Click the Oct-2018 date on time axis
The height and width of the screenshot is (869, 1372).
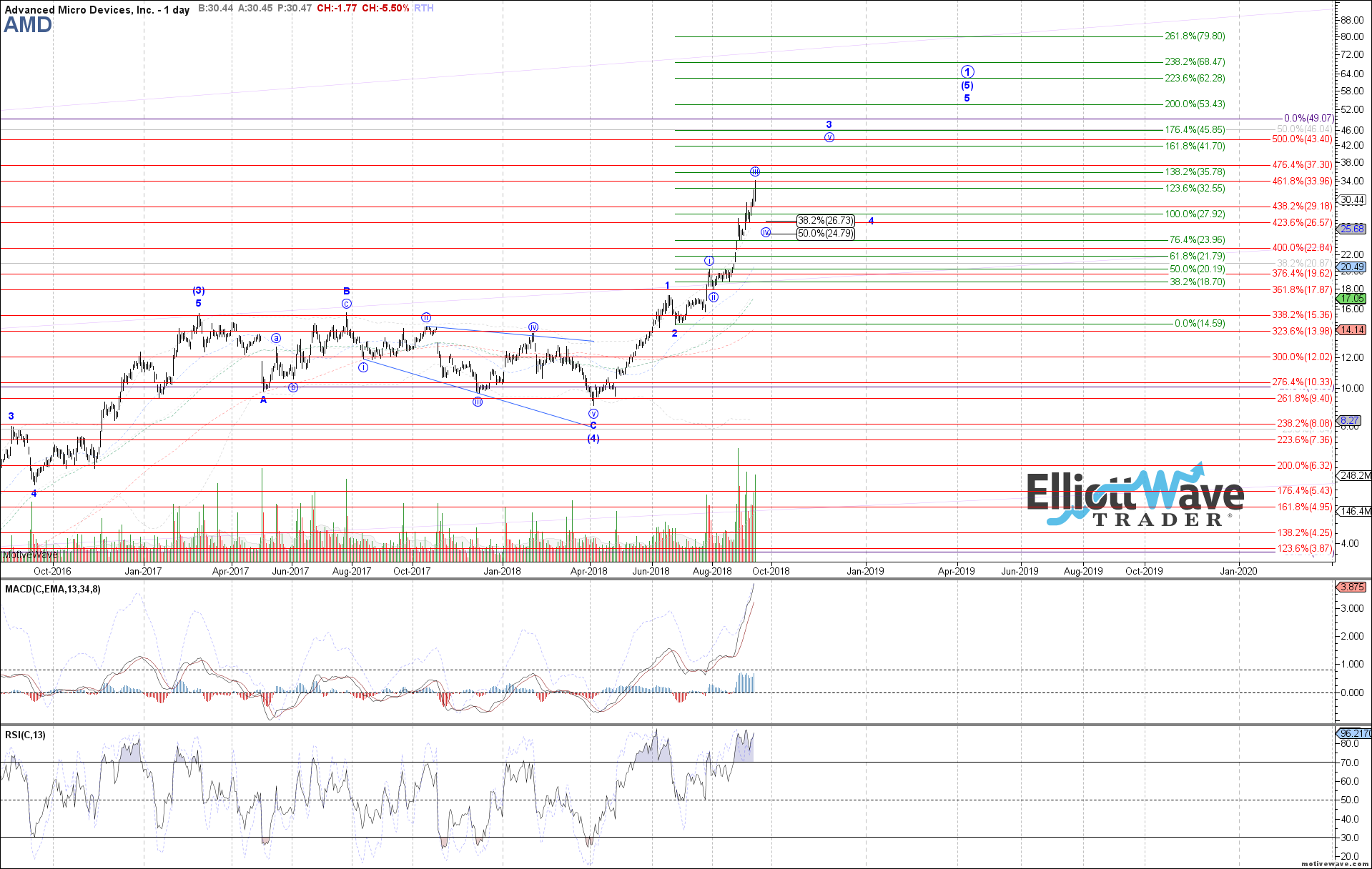coord(771,571)
